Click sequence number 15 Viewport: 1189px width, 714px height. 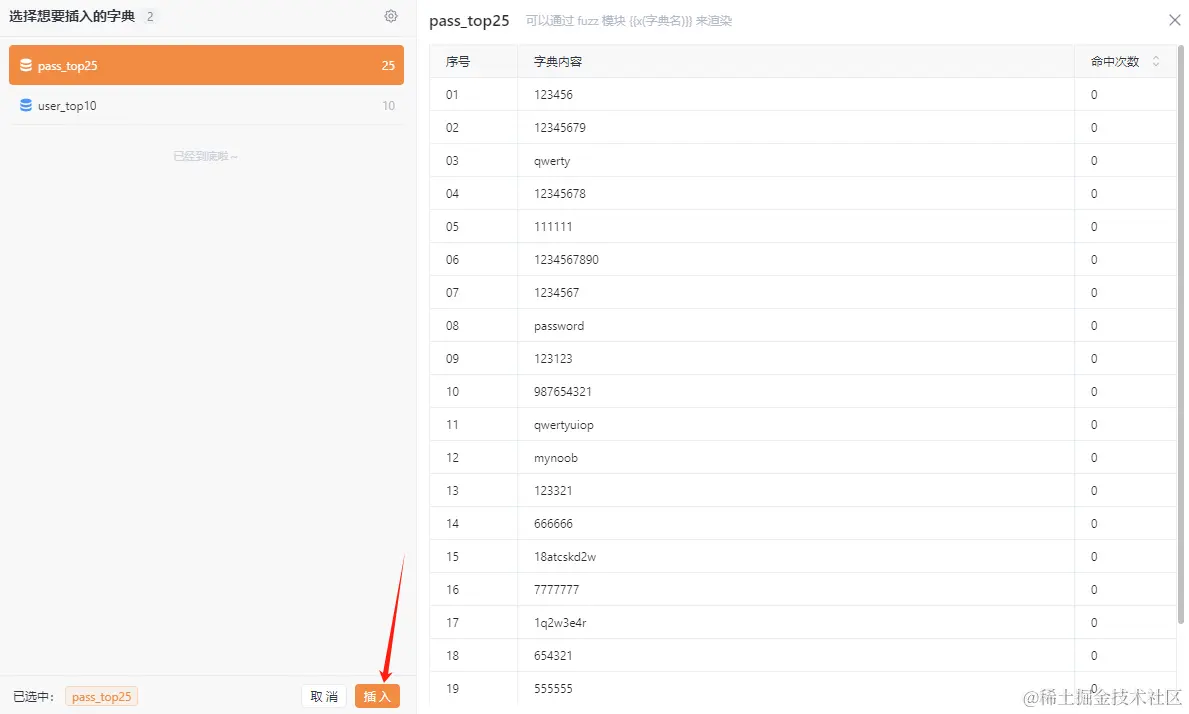click(x=452, y=556)
